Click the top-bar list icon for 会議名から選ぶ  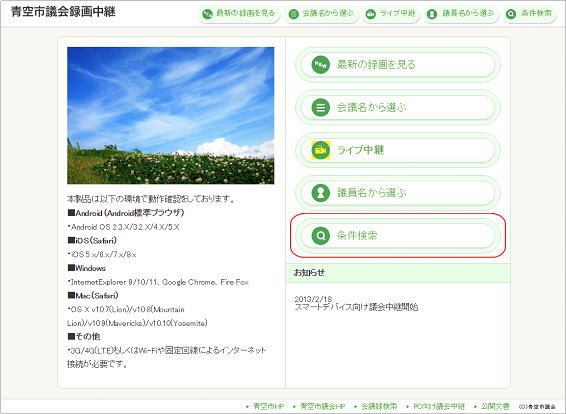point(294,14)
